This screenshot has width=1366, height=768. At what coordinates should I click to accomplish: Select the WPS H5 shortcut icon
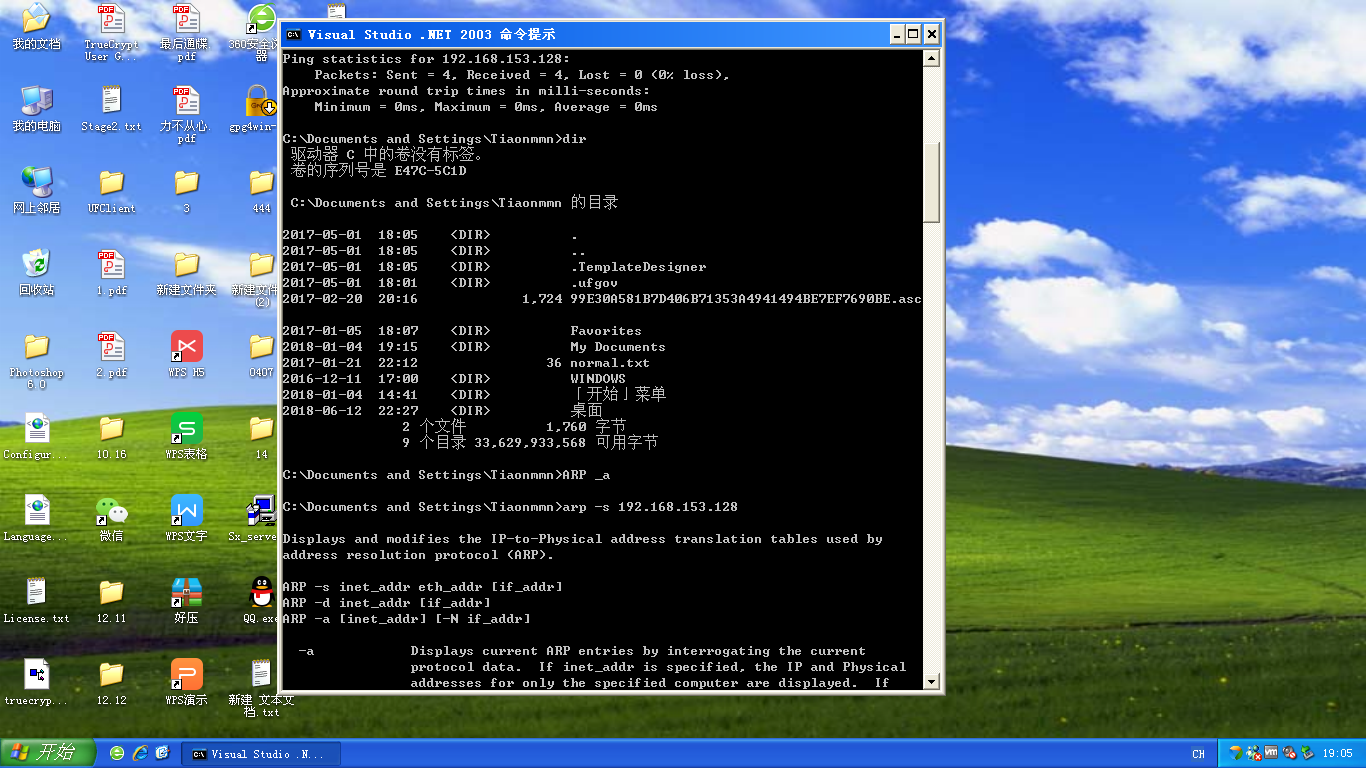tap(186, 348)
